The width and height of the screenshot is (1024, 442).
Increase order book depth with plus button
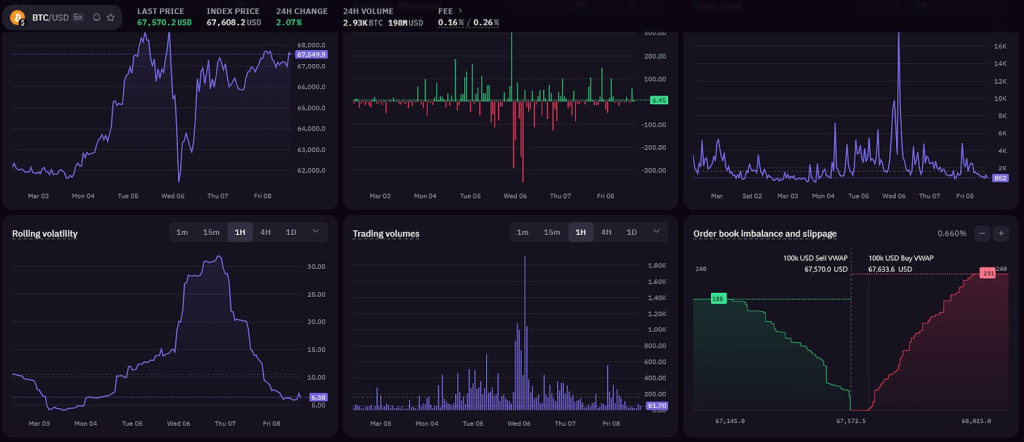[x=1001, y=233]
